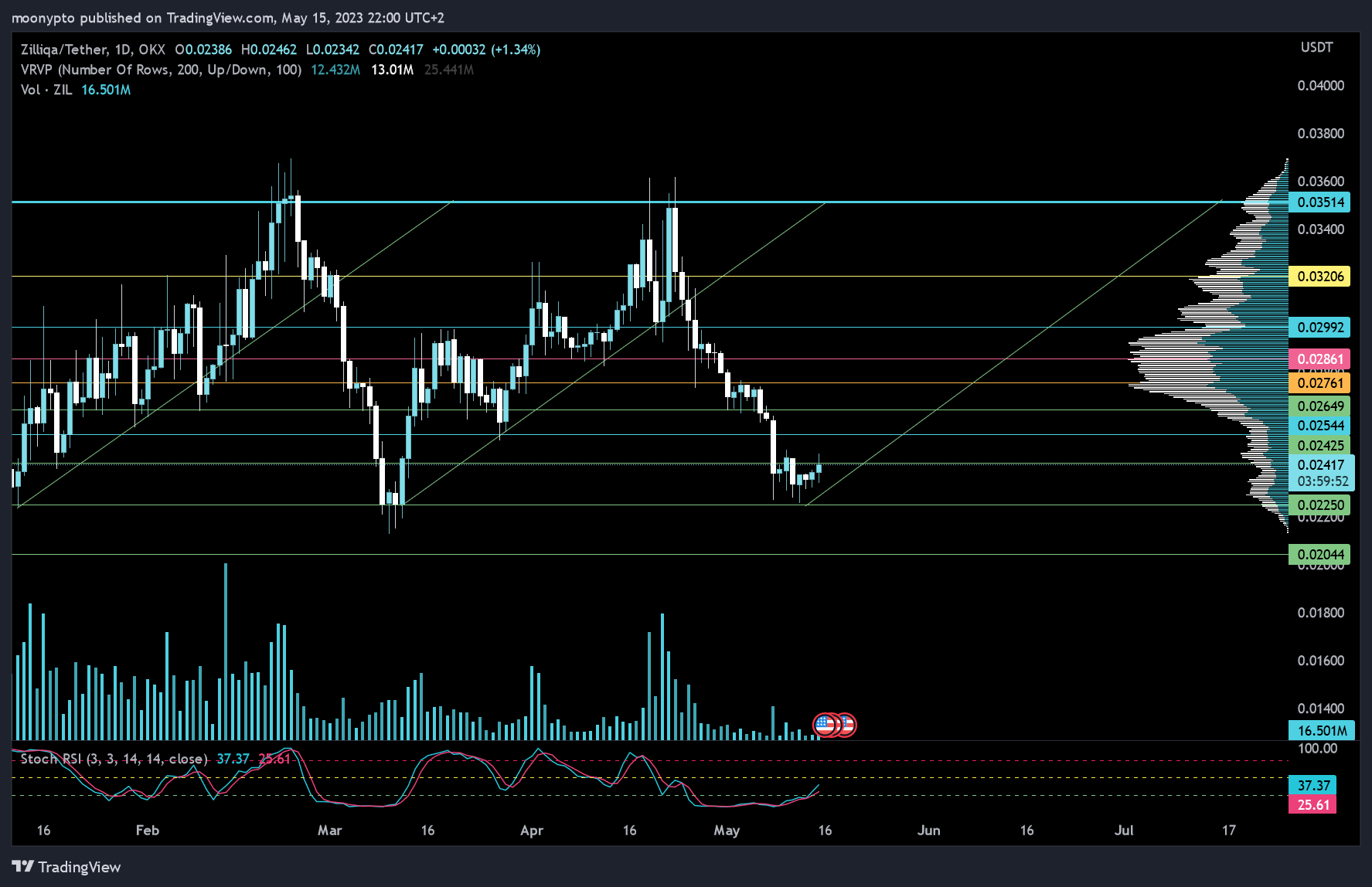Click the 0.04000 price scale value

point(1320,86)
